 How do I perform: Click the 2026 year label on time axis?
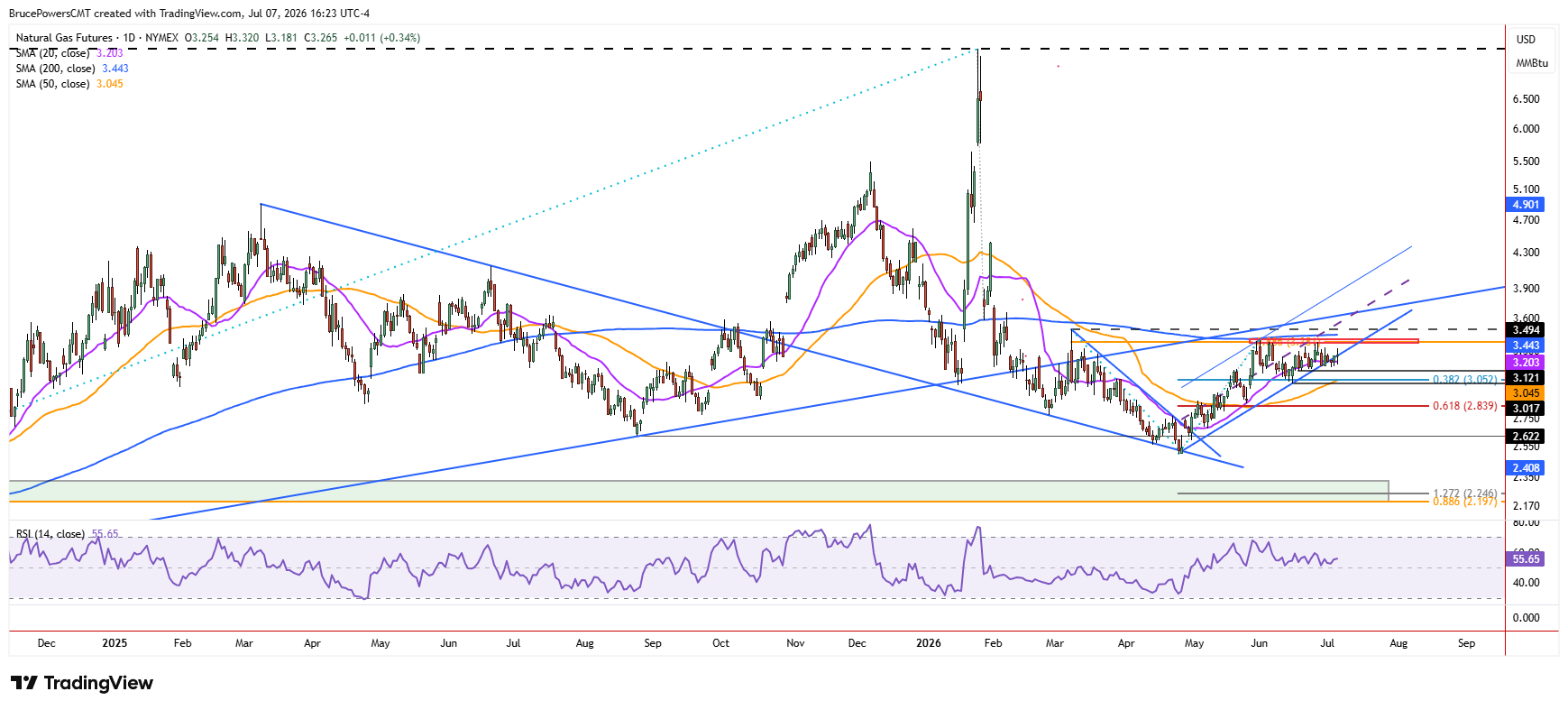point(928,643)
